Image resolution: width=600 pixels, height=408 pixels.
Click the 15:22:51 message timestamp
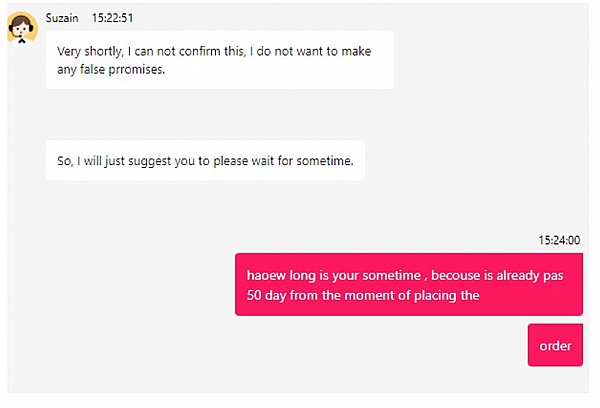pos(112,17)
